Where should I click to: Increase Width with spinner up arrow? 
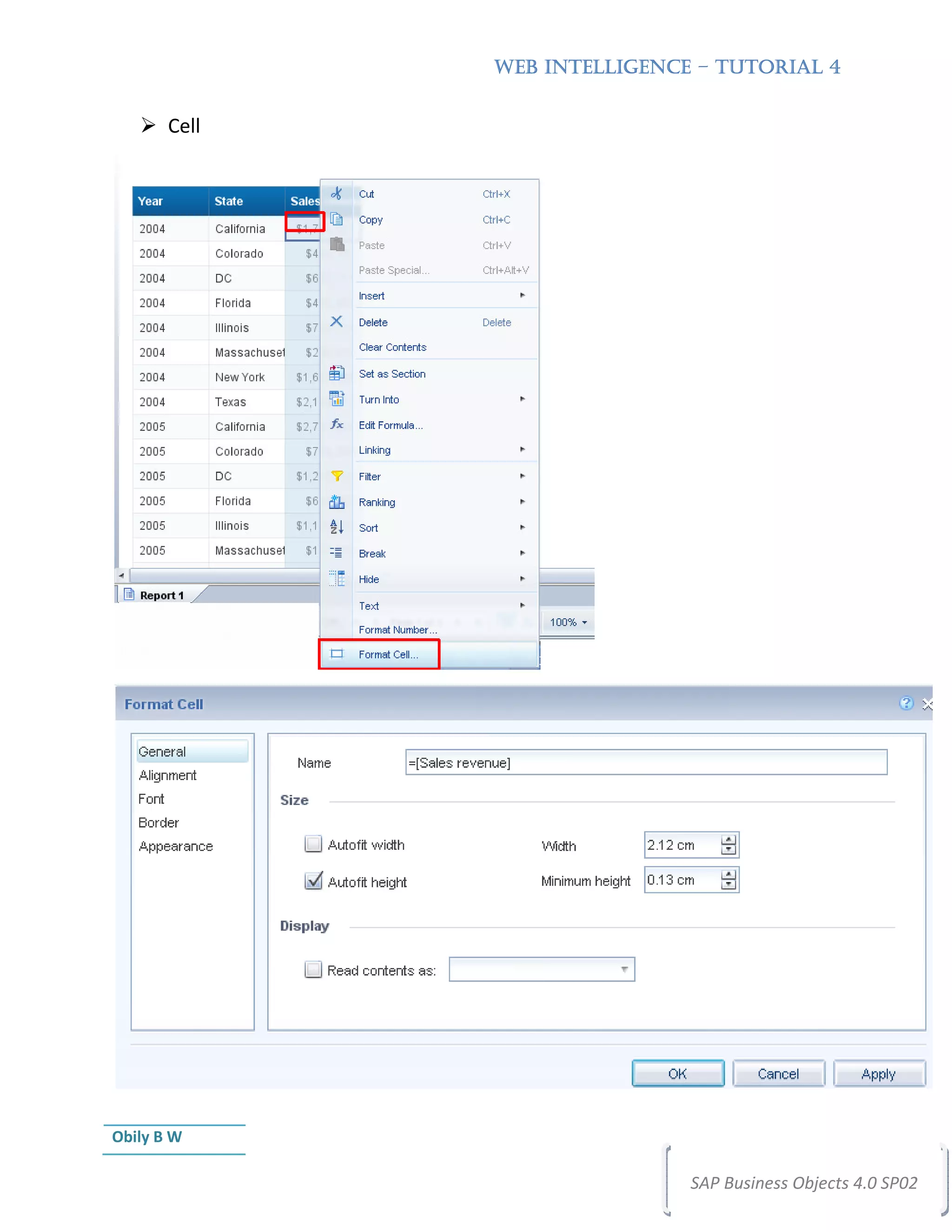point(729,840)
